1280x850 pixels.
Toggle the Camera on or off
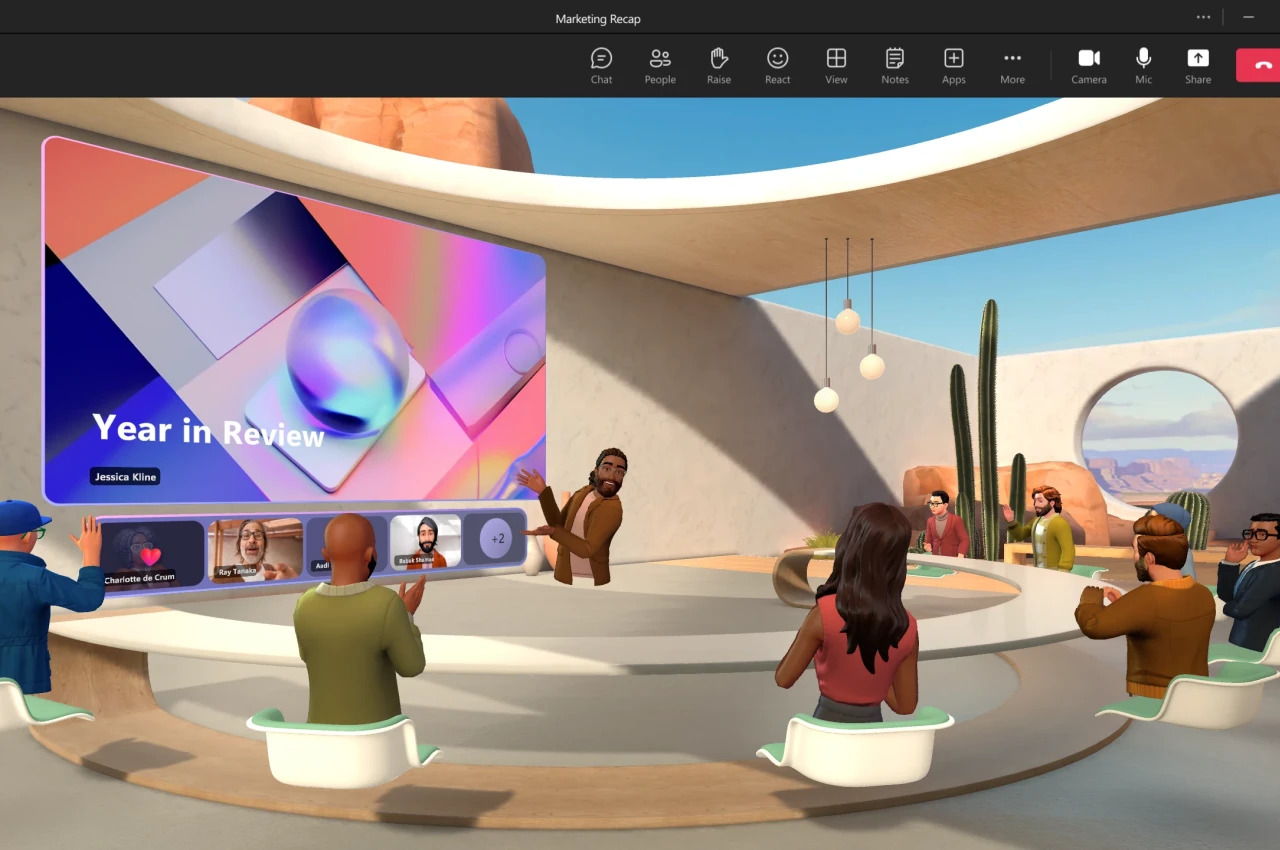click(1088, 66)
